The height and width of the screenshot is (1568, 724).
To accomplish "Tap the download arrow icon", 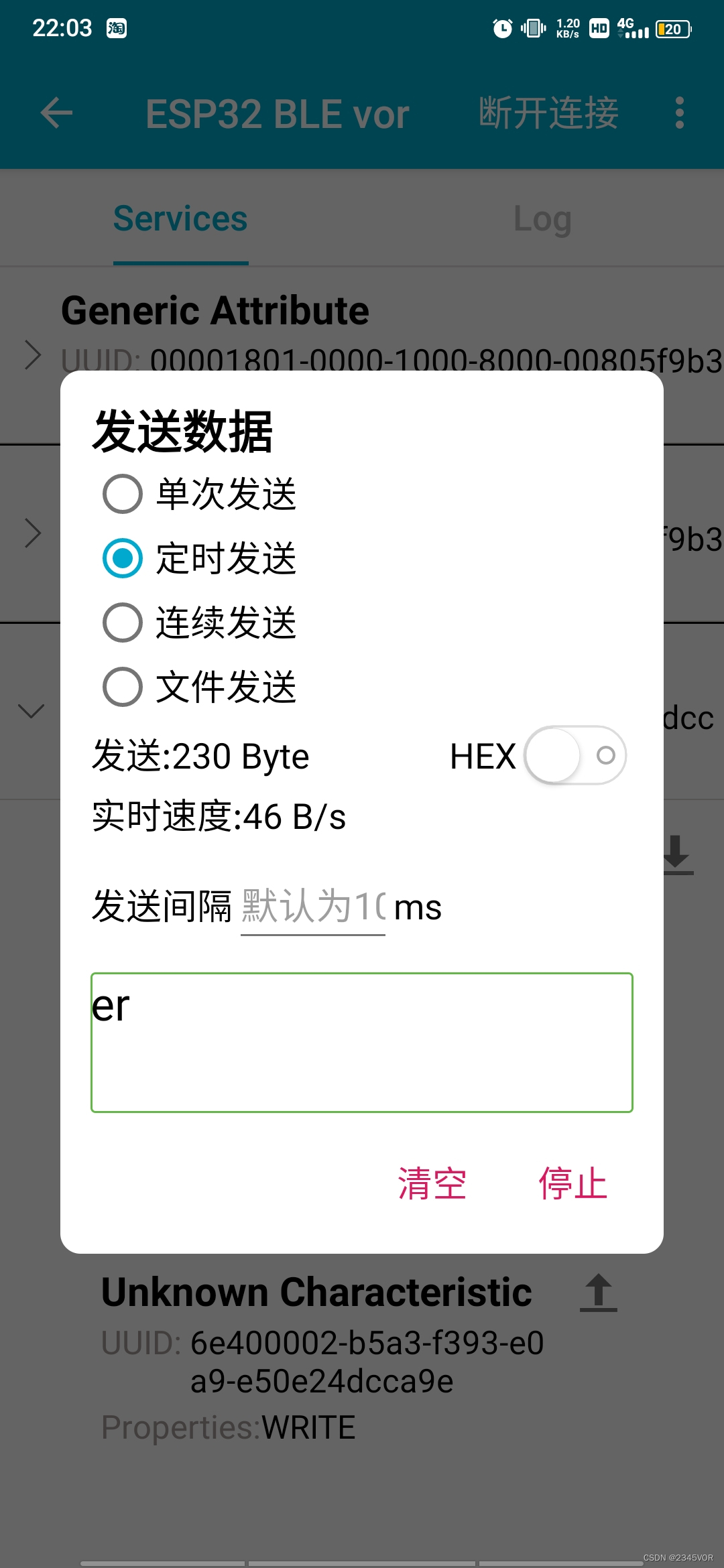I will pos(676,855).
